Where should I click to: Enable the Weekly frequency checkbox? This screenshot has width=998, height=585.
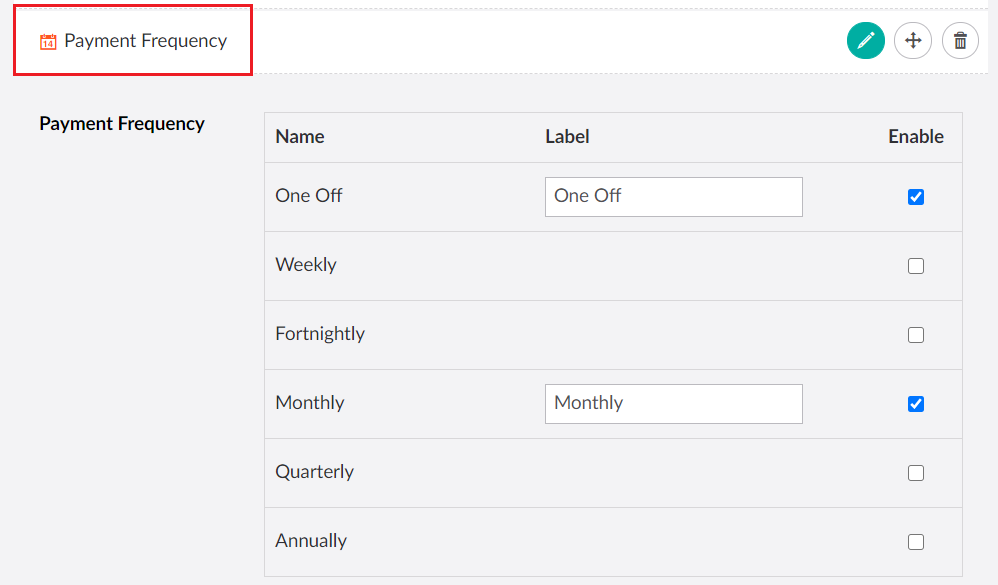[916, 266]
